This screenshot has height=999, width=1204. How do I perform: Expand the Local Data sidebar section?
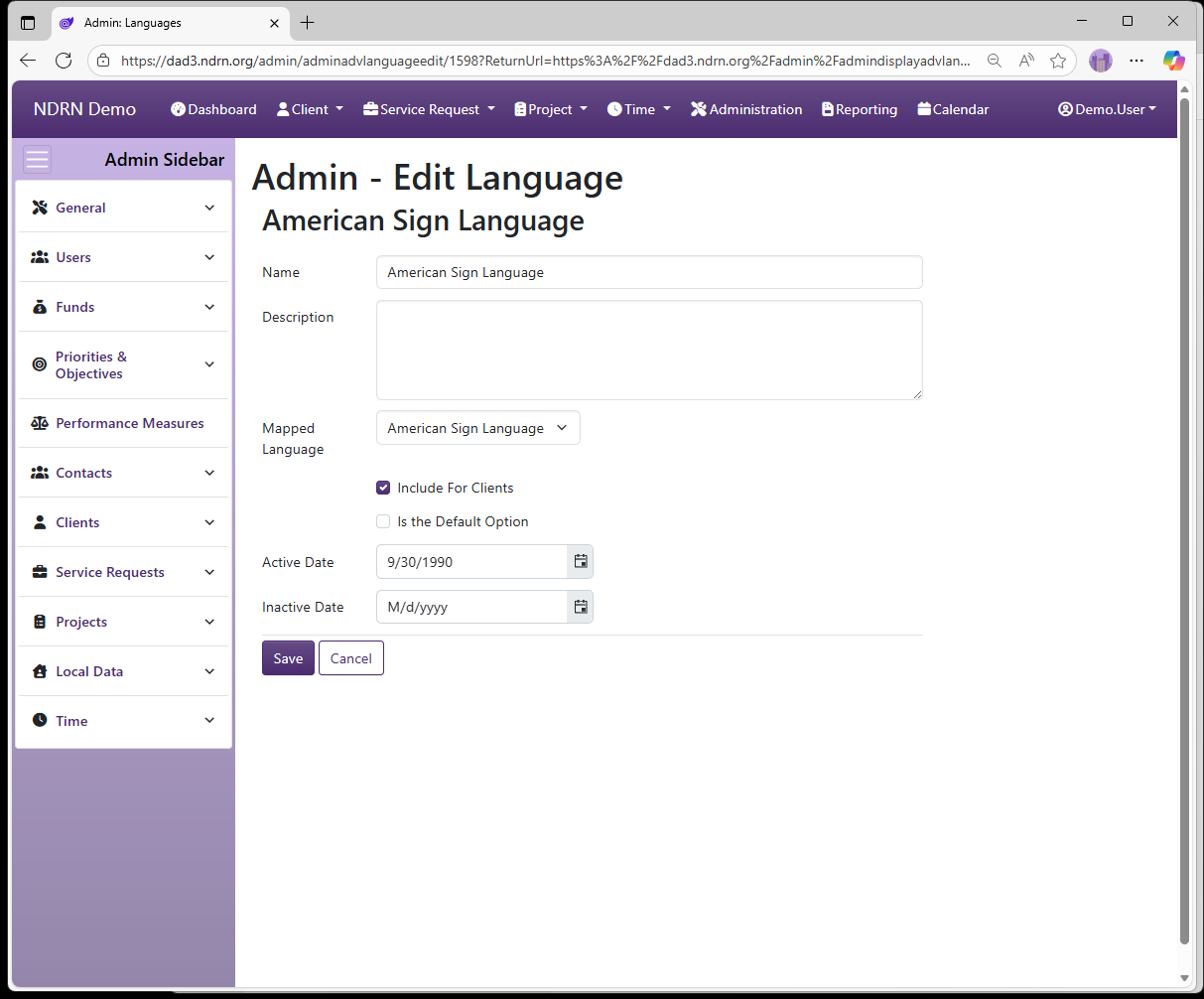[x=209, y=671]
